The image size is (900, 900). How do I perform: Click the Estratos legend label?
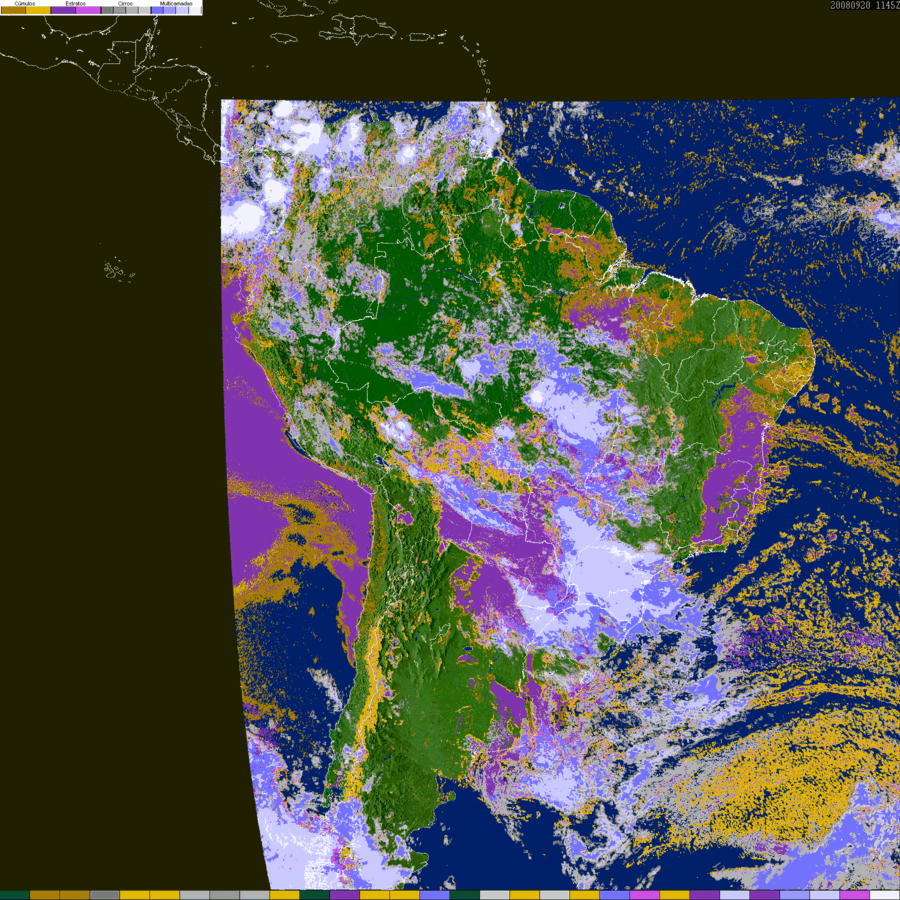pyautogui.click(x=75, y=3)
